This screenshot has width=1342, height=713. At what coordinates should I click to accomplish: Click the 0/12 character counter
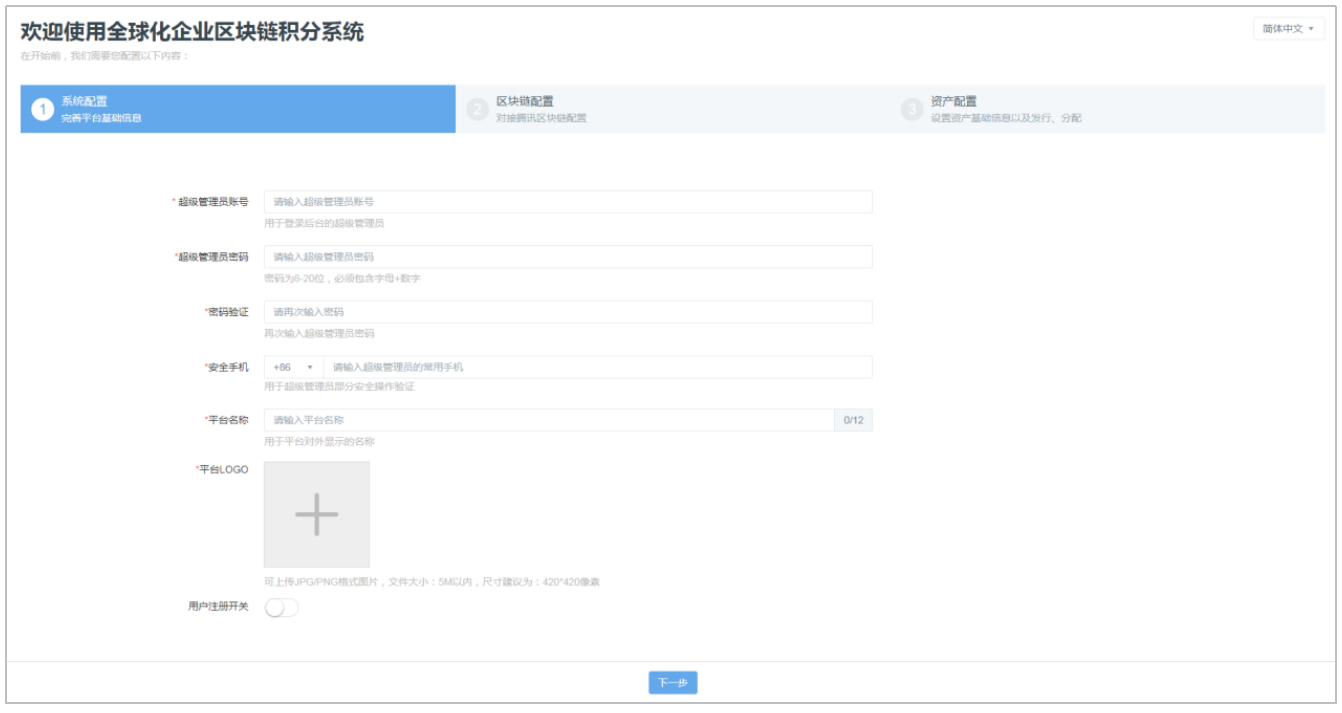(853, 420)
